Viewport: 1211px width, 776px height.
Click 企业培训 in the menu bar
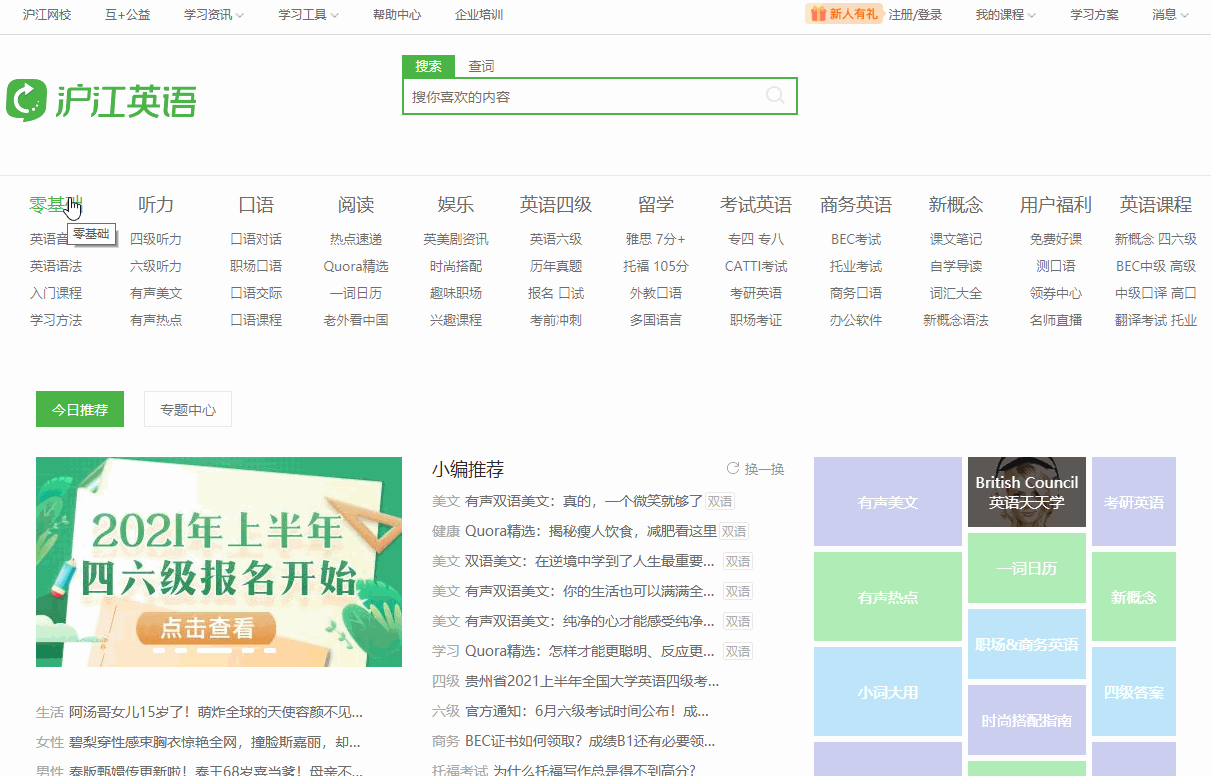pyautogui.click(x=478, y=14)
